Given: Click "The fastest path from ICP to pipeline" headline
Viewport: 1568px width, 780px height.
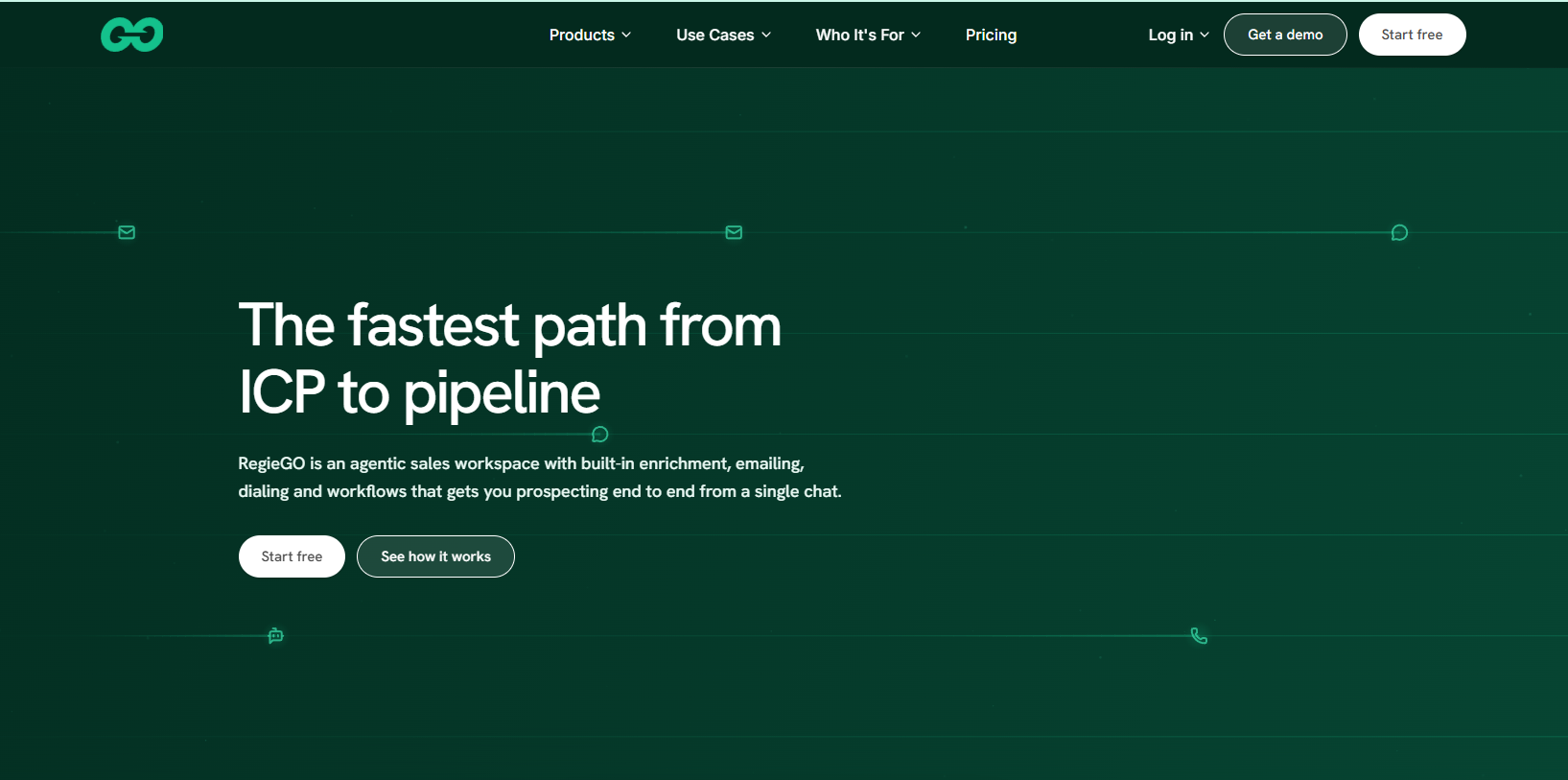Looking at the screenshot, I should (509, 358).
